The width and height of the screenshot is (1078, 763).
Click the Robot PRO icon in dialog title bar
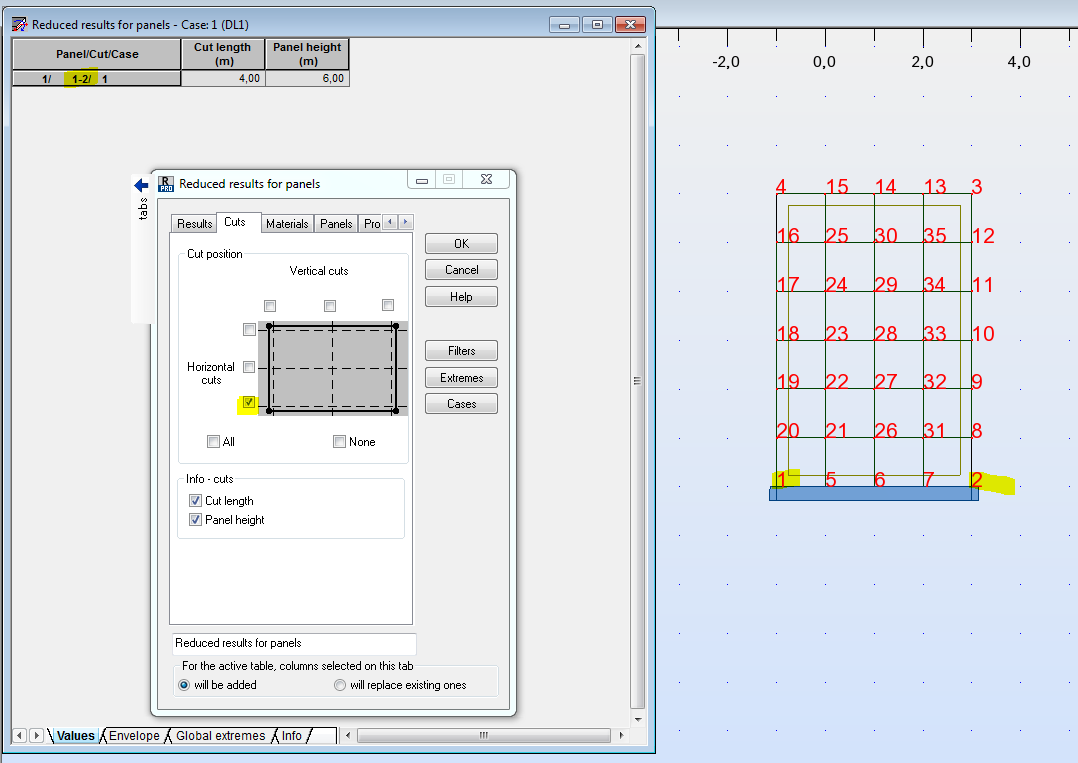[166, 183]
